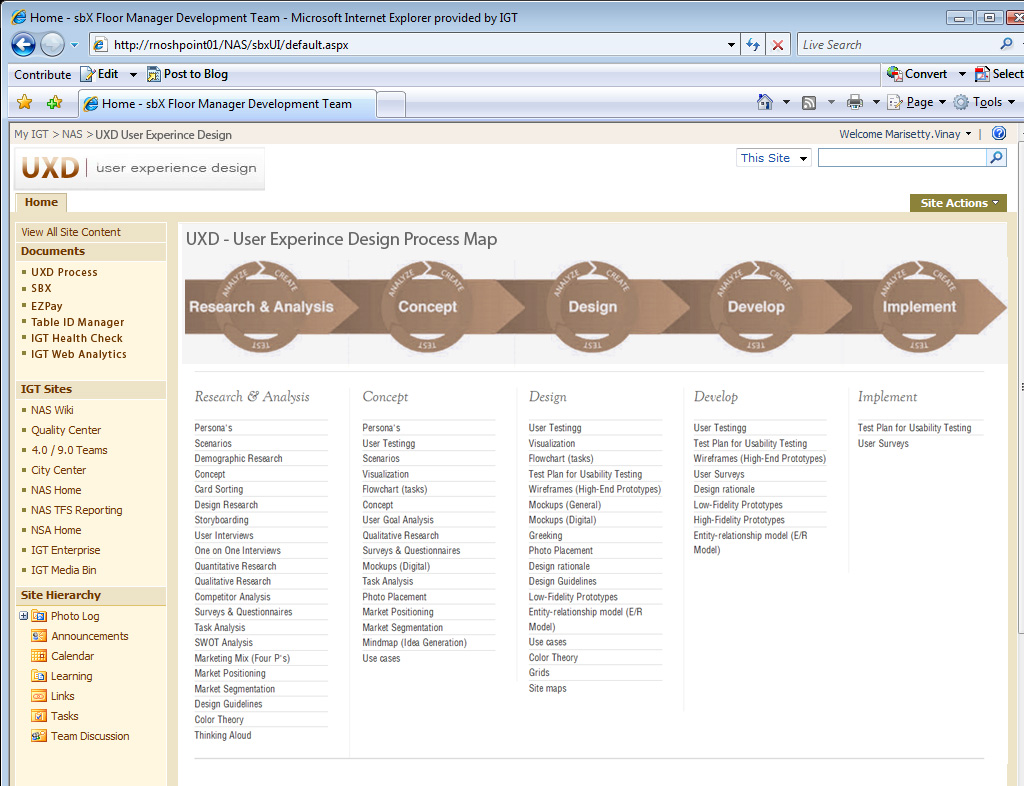Go to Quality Center site
Image resolution: width=1024 pixels, height=786 pixels.
coord(66,430)
